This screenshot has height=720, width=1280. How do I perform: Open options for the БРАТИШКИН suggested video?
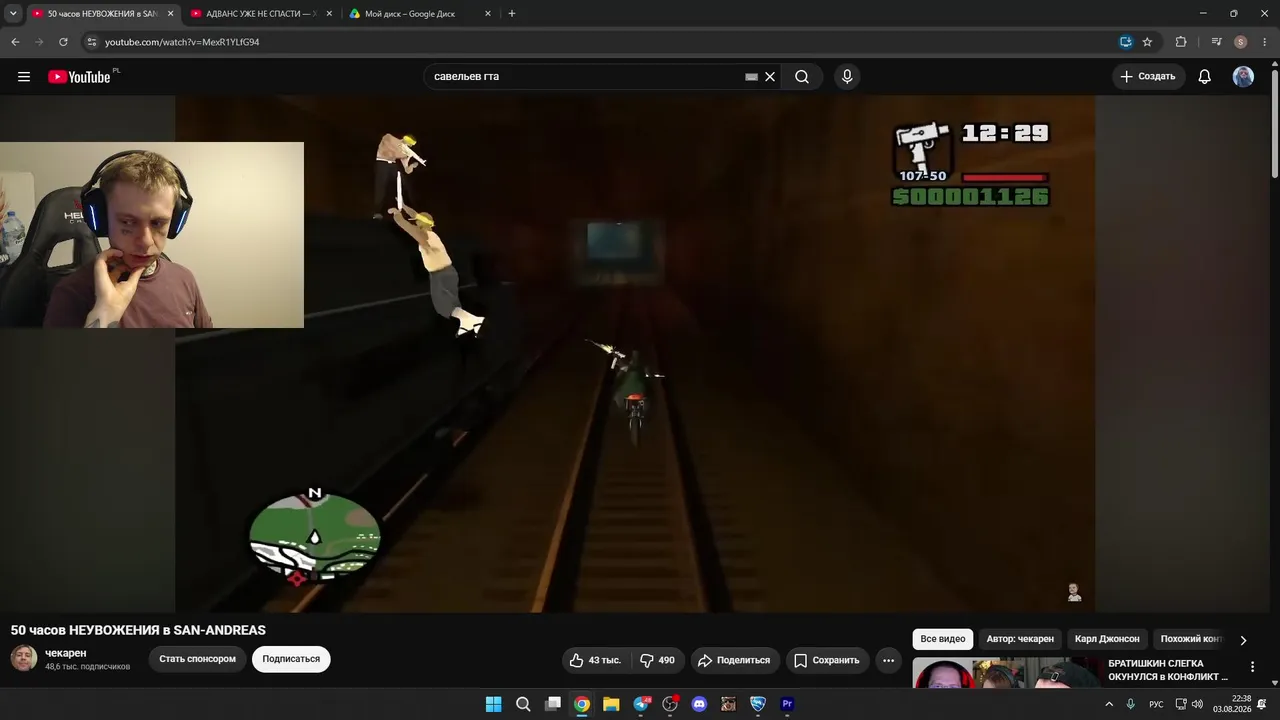point(1252,667)
